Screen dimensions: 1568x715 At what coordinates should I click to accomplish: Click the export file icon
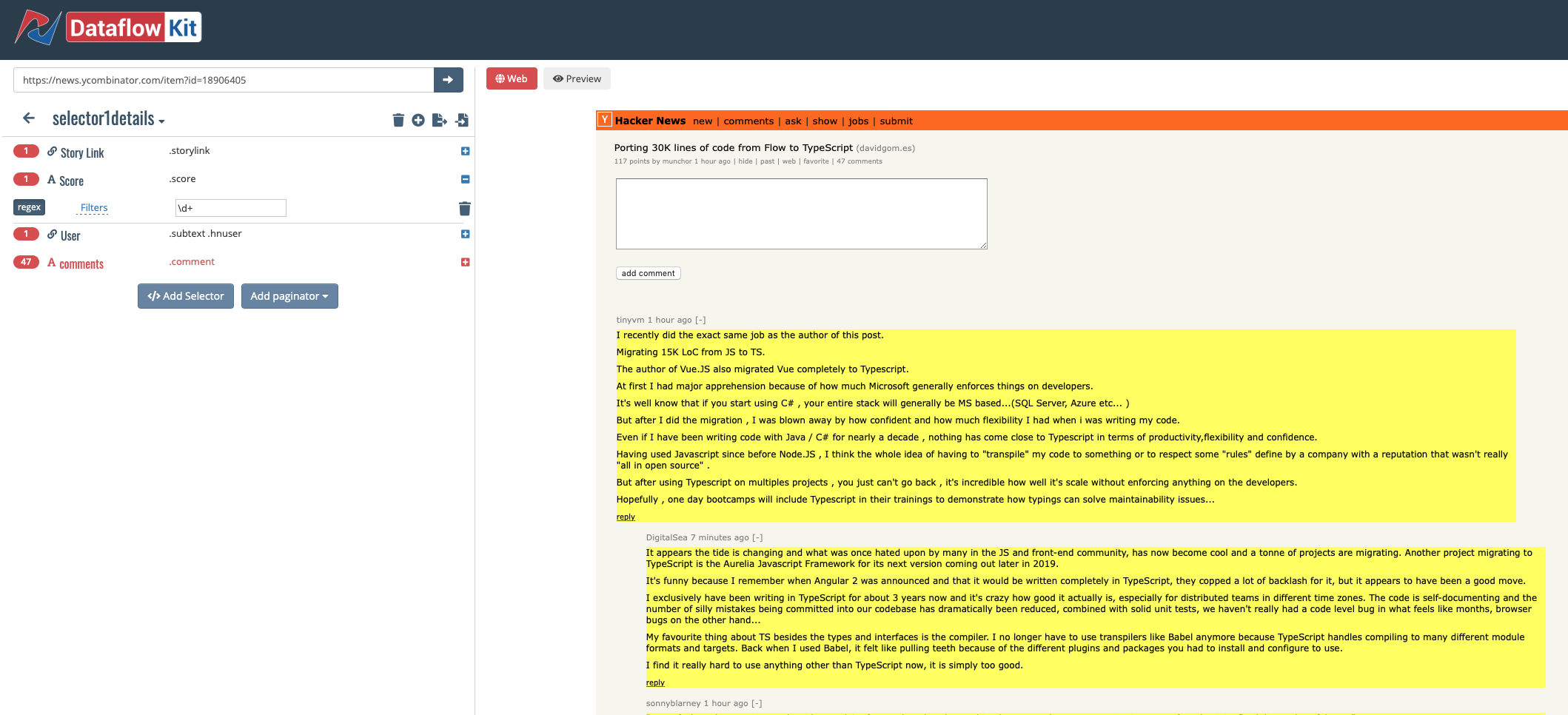(x=440, y=120)
